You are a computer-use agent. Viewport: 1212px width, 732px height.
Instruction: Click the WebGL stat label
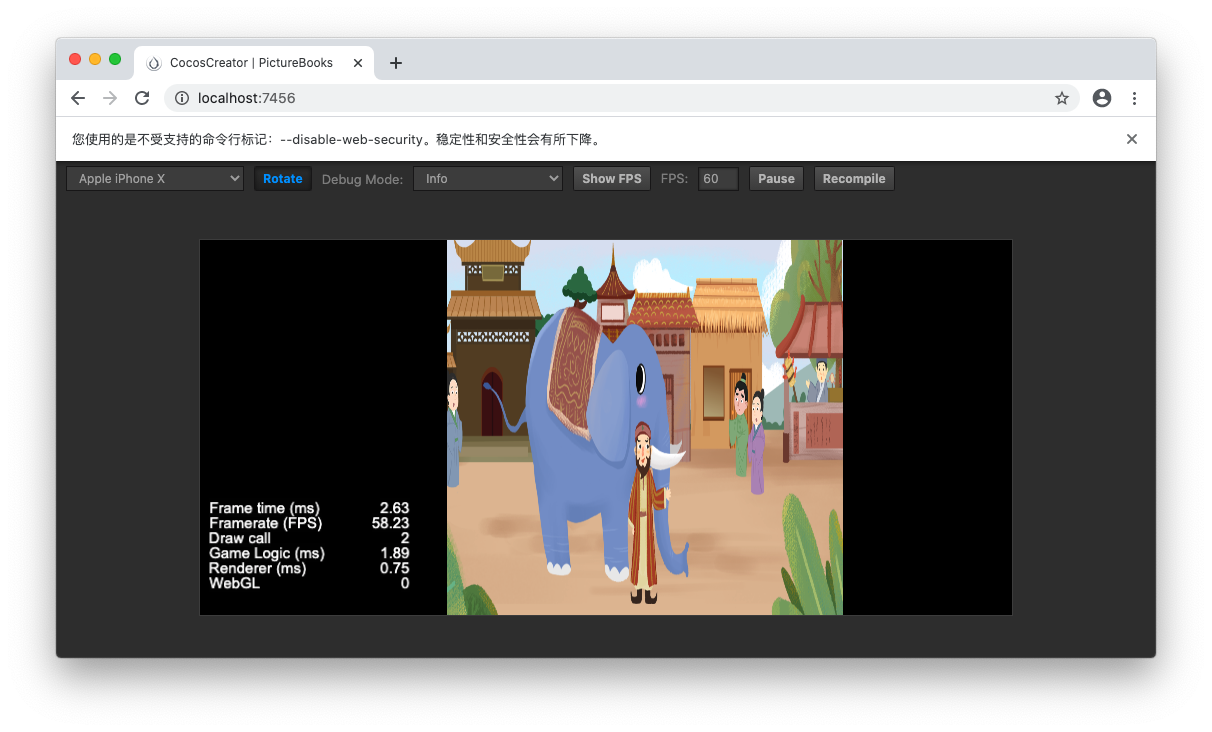click(x=234, y=583)
